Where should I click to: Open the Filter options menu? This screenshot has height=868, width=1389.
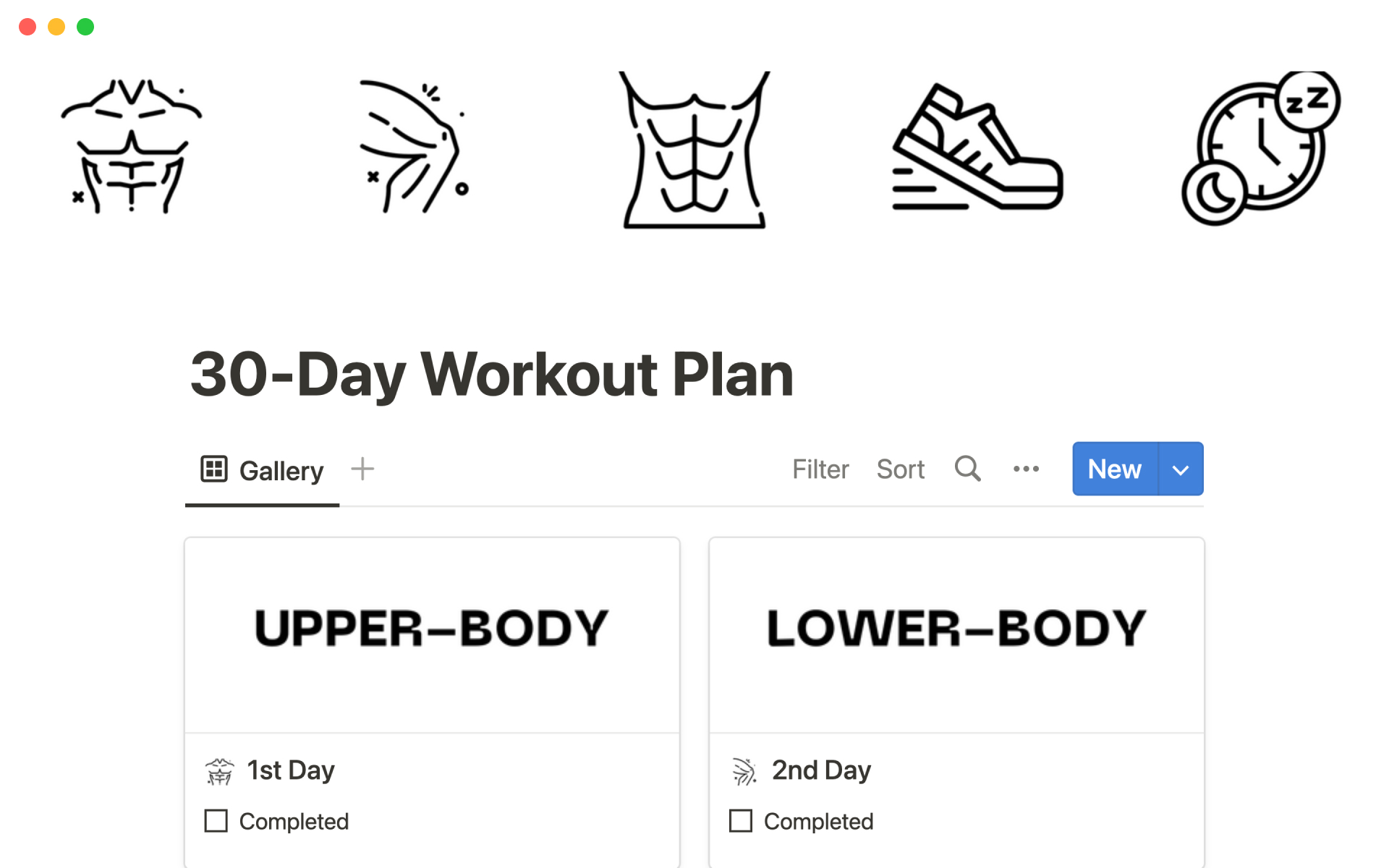pyautogui.click(x=818, y=468)
